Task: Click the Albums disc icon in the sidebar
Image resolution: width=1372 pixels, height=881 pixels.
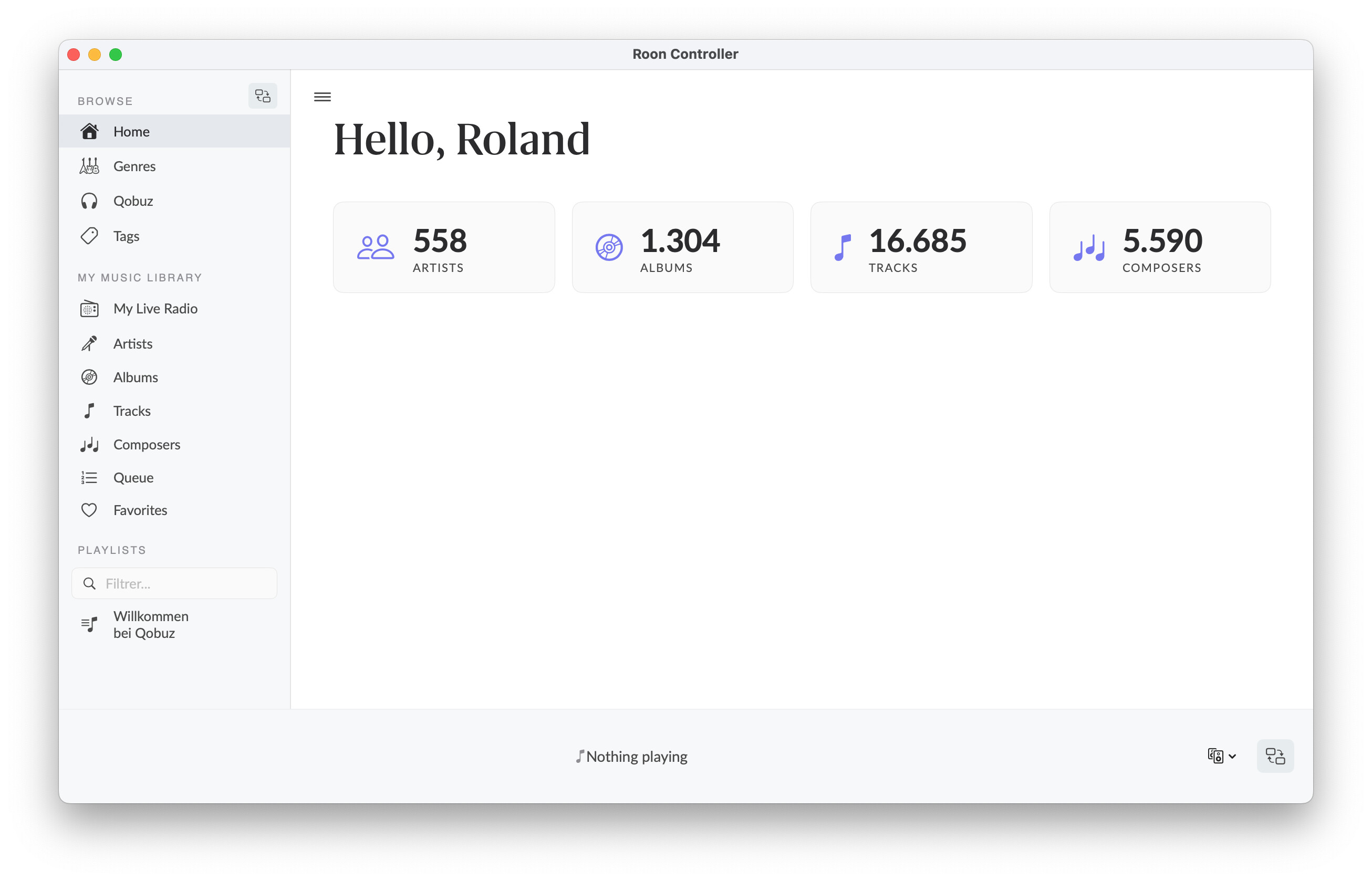Action: pyautogui.click(x=89, y=377)
